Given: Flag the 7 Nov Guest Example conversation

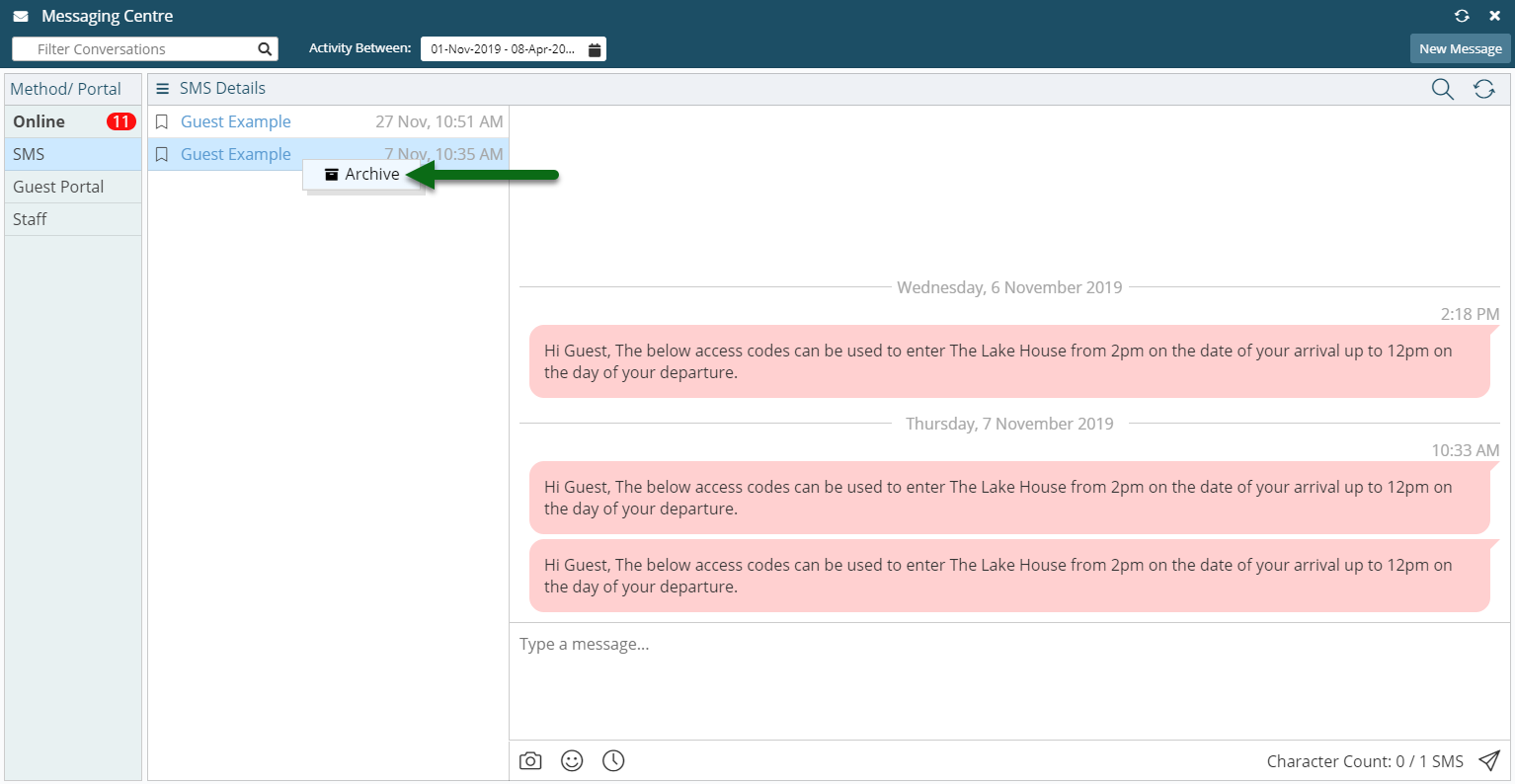Looking at the screenshot, I should coord(162,155).
